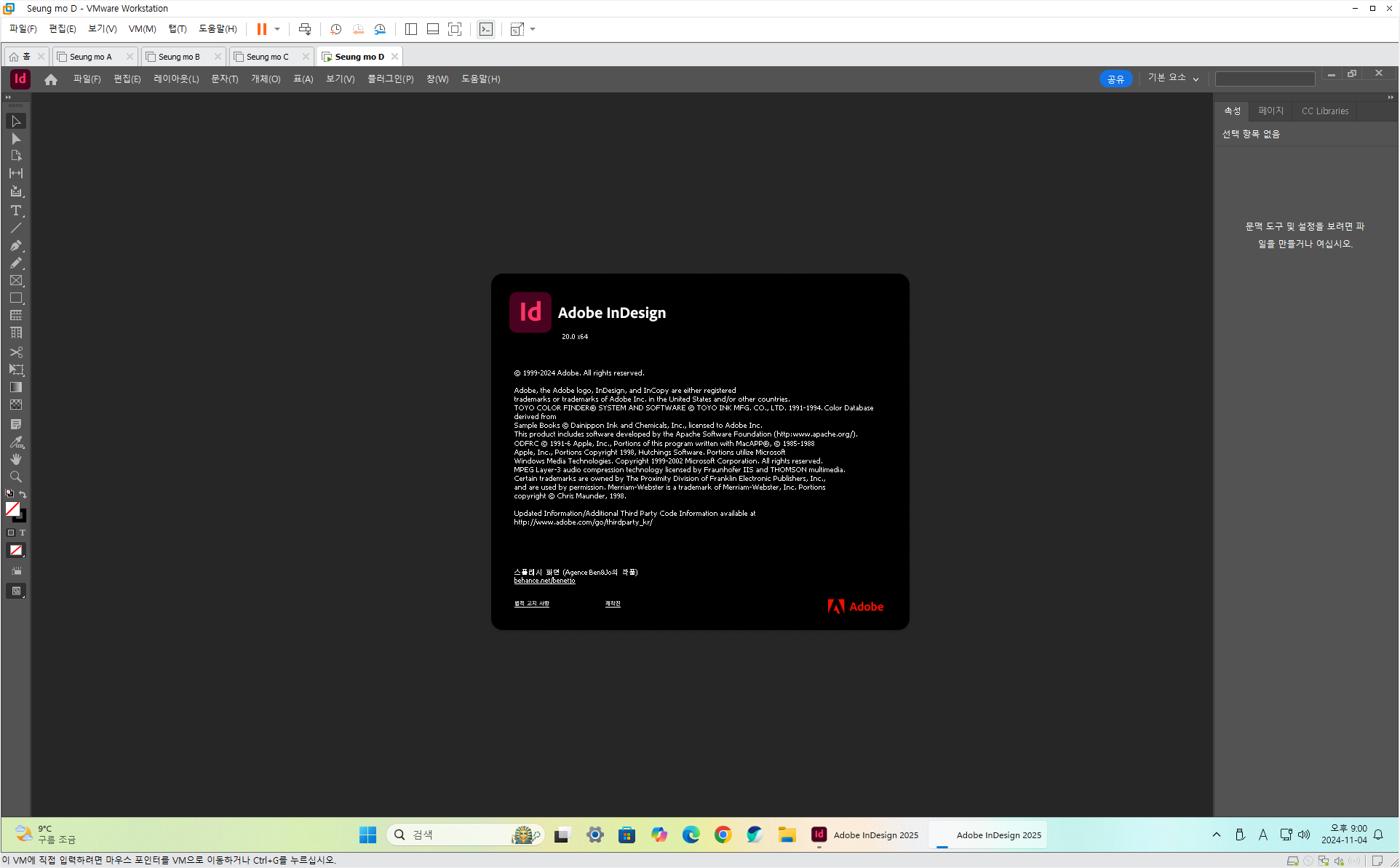Switch to the 페이지 panel tab

pyautogui.click(x=1270, y=111)
